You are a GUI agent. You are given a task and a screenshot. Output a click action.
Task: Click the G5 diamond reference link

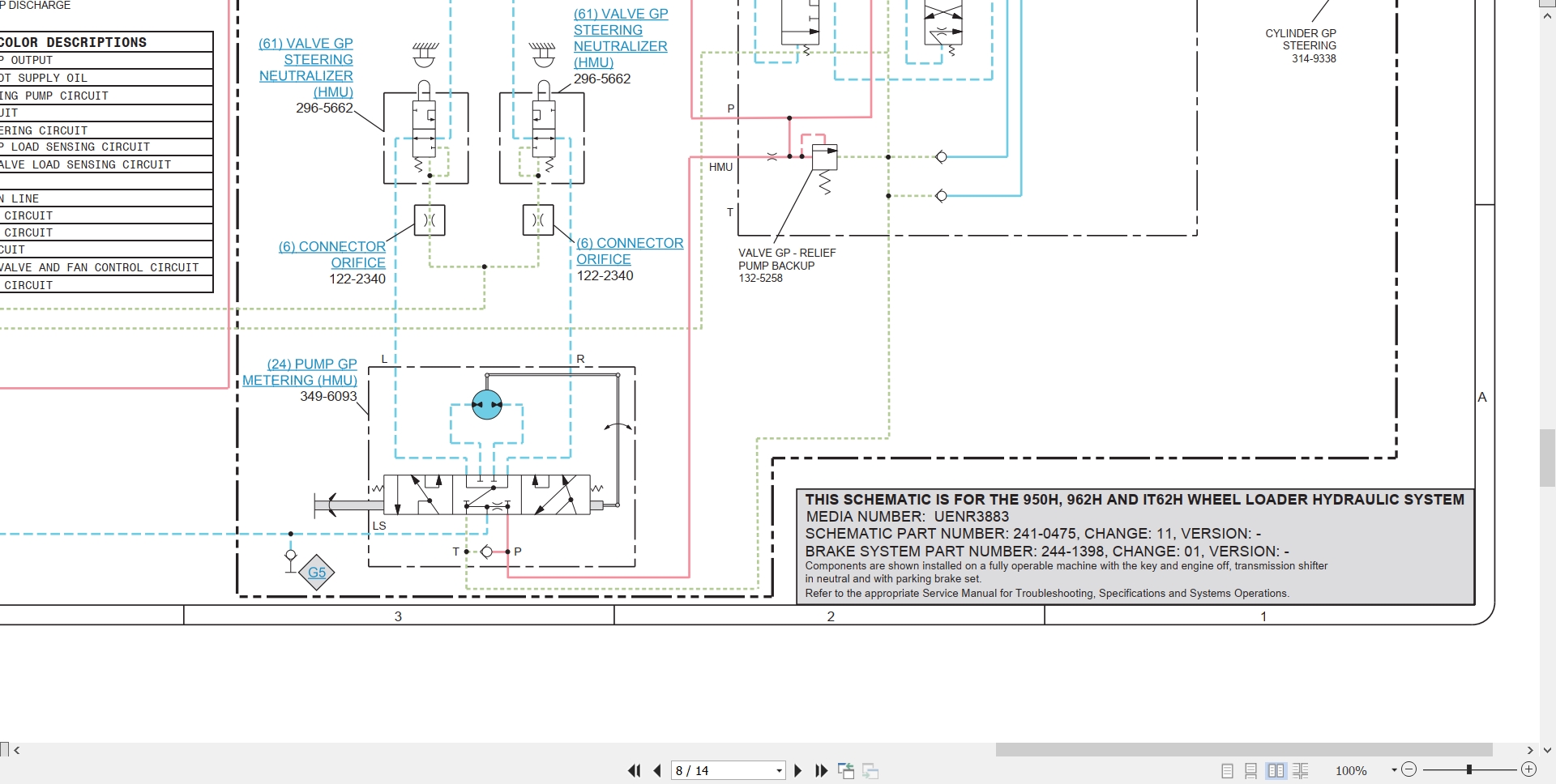(317, 573)
